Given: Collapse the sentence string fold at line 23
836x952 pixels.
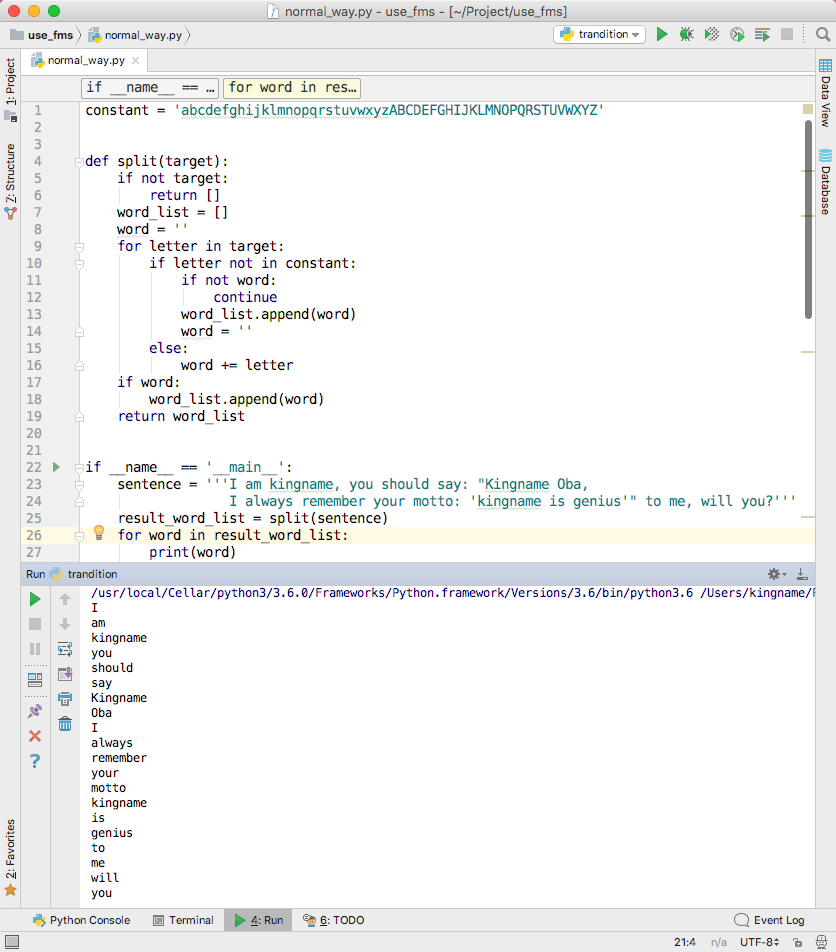Looking at the screenshot, I should pyautogui.click(x=79, y=485).
